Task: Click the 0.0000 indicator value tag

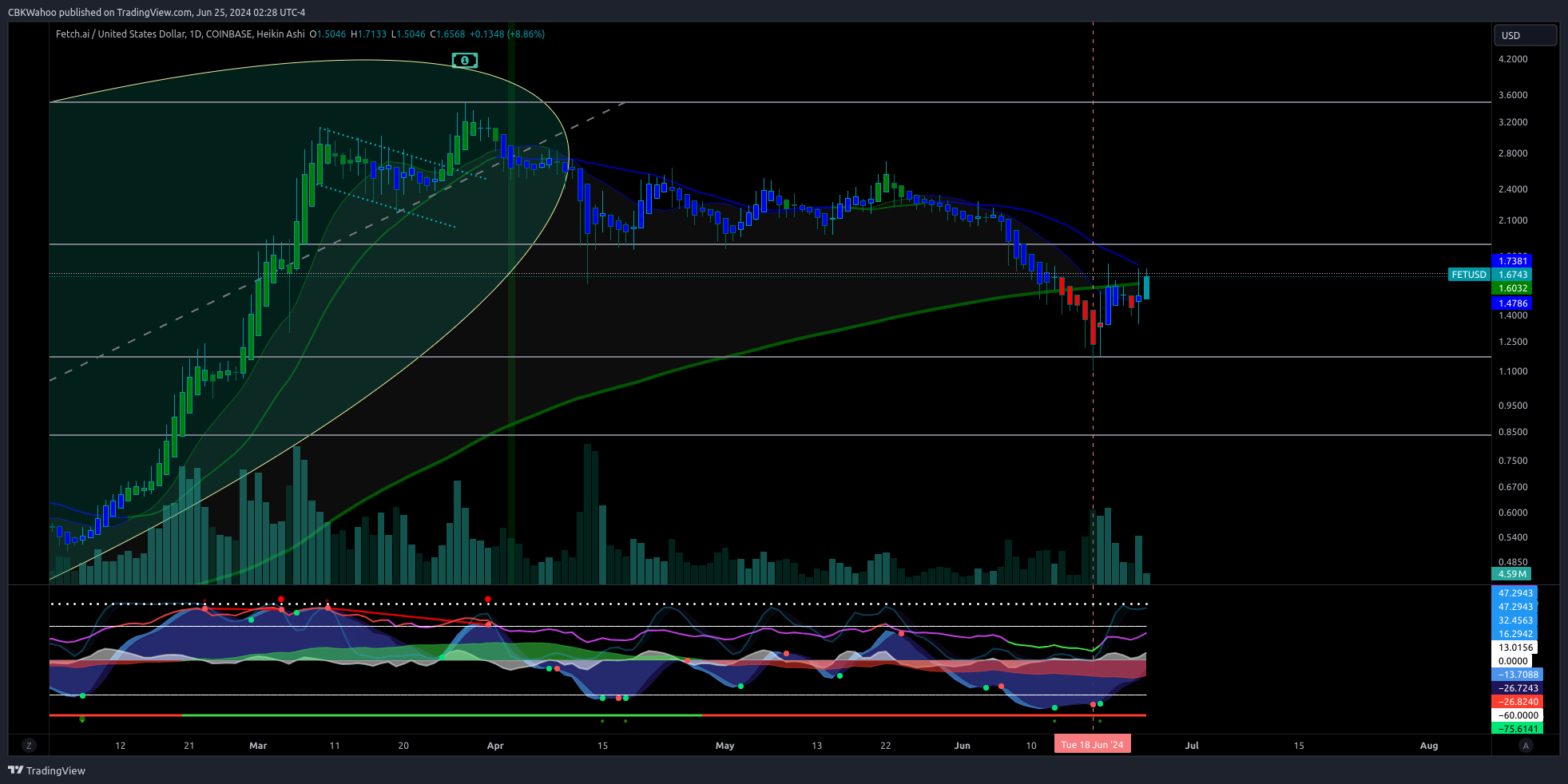Action: (1512, 661)
